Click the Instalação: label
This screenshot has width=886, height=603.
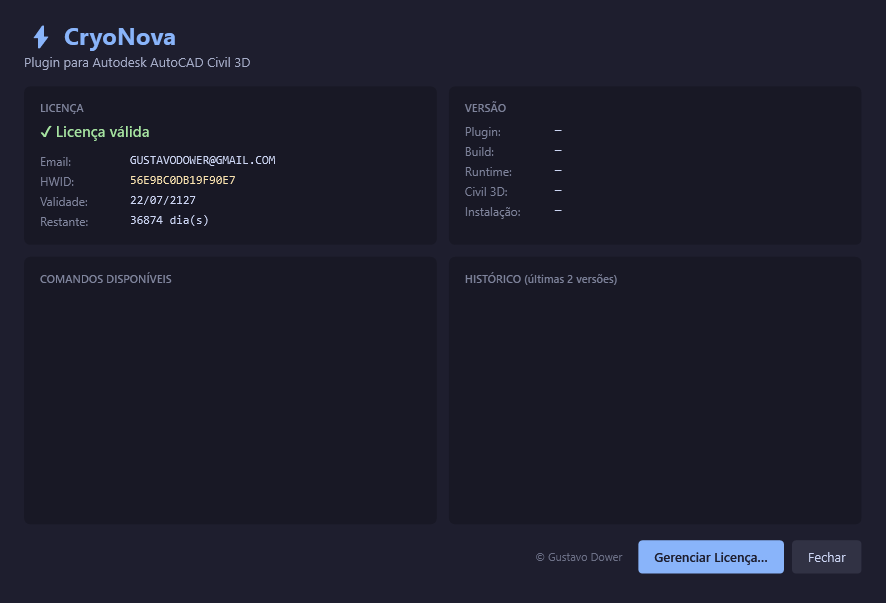pyautogui.click(x=493, y=212)
